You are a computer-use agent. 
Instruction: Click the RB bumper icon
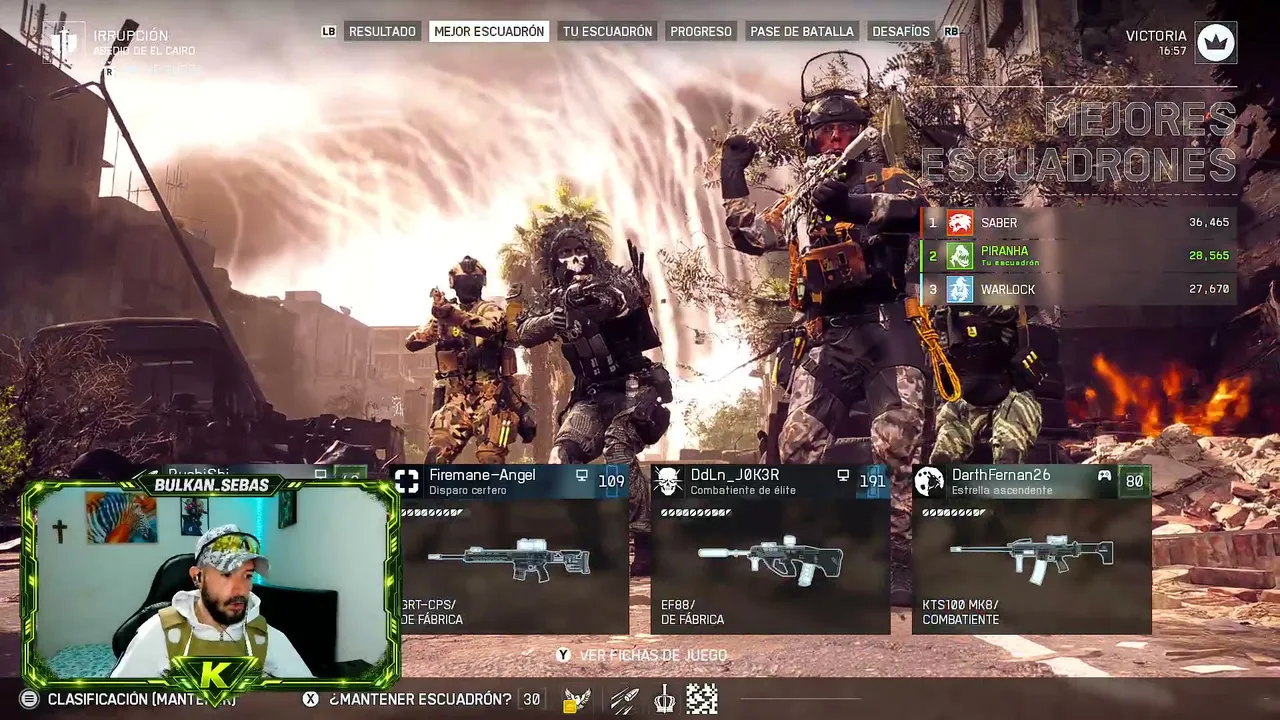pyautogui.click(x=951, y=32)
